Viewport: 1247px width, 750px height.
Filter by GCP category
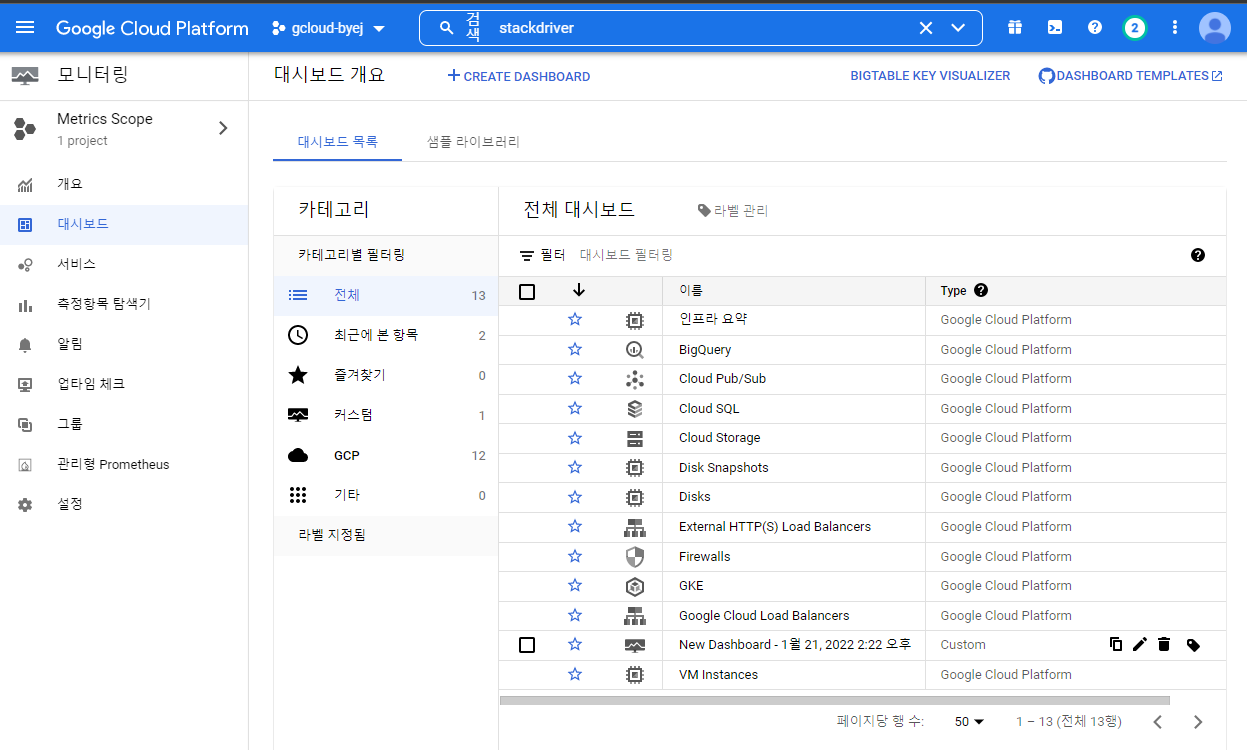point(386,455)
